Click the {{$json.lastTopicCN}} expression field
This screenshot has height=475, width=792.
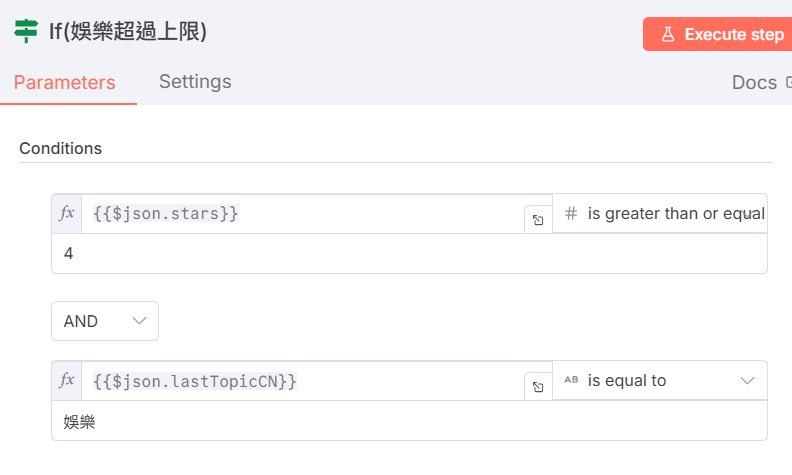pyautogui.click(x=300, y=380)
